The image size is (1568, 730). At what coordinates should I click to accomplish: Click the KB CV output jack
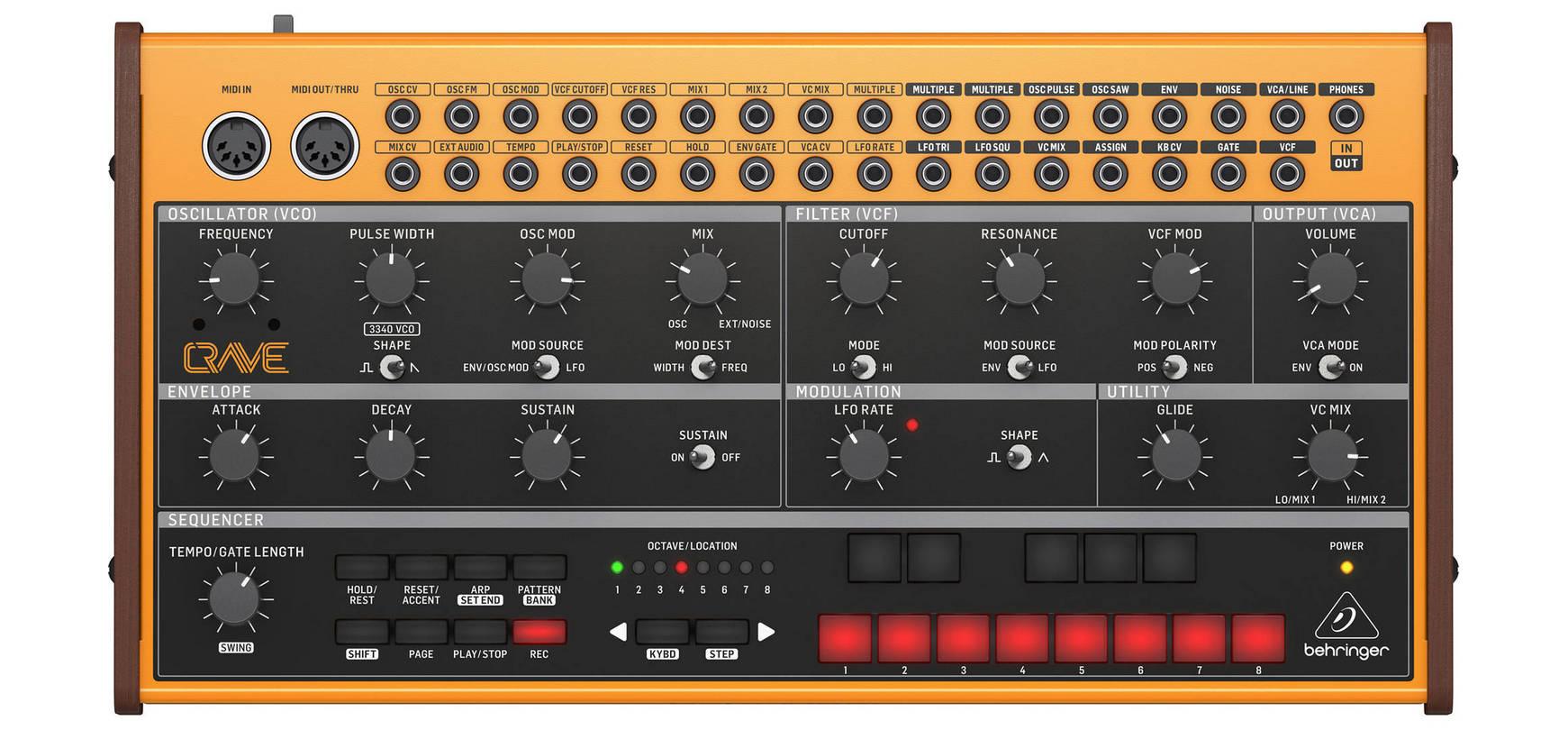tap(1169, 174)
